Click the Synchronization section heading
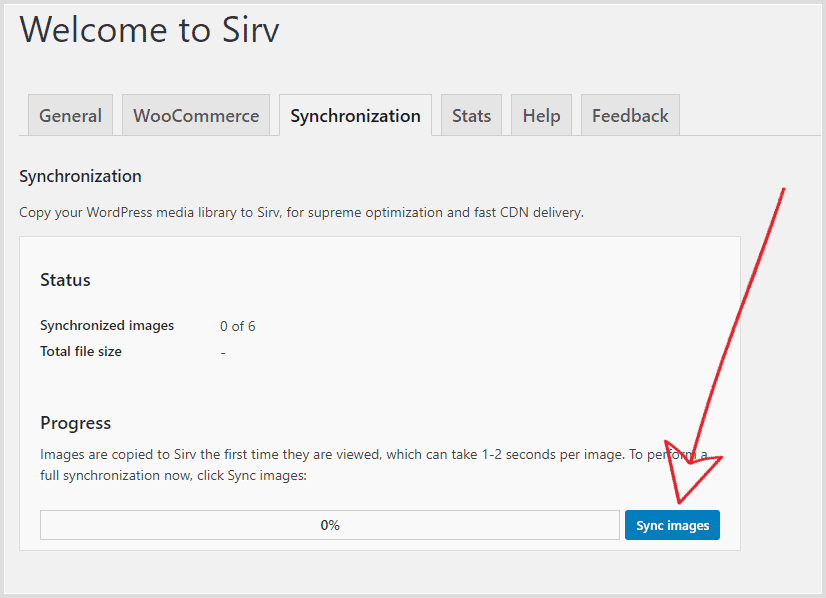Screen dimensions: 826x598 pyautogui.click(x=80, y=176)
